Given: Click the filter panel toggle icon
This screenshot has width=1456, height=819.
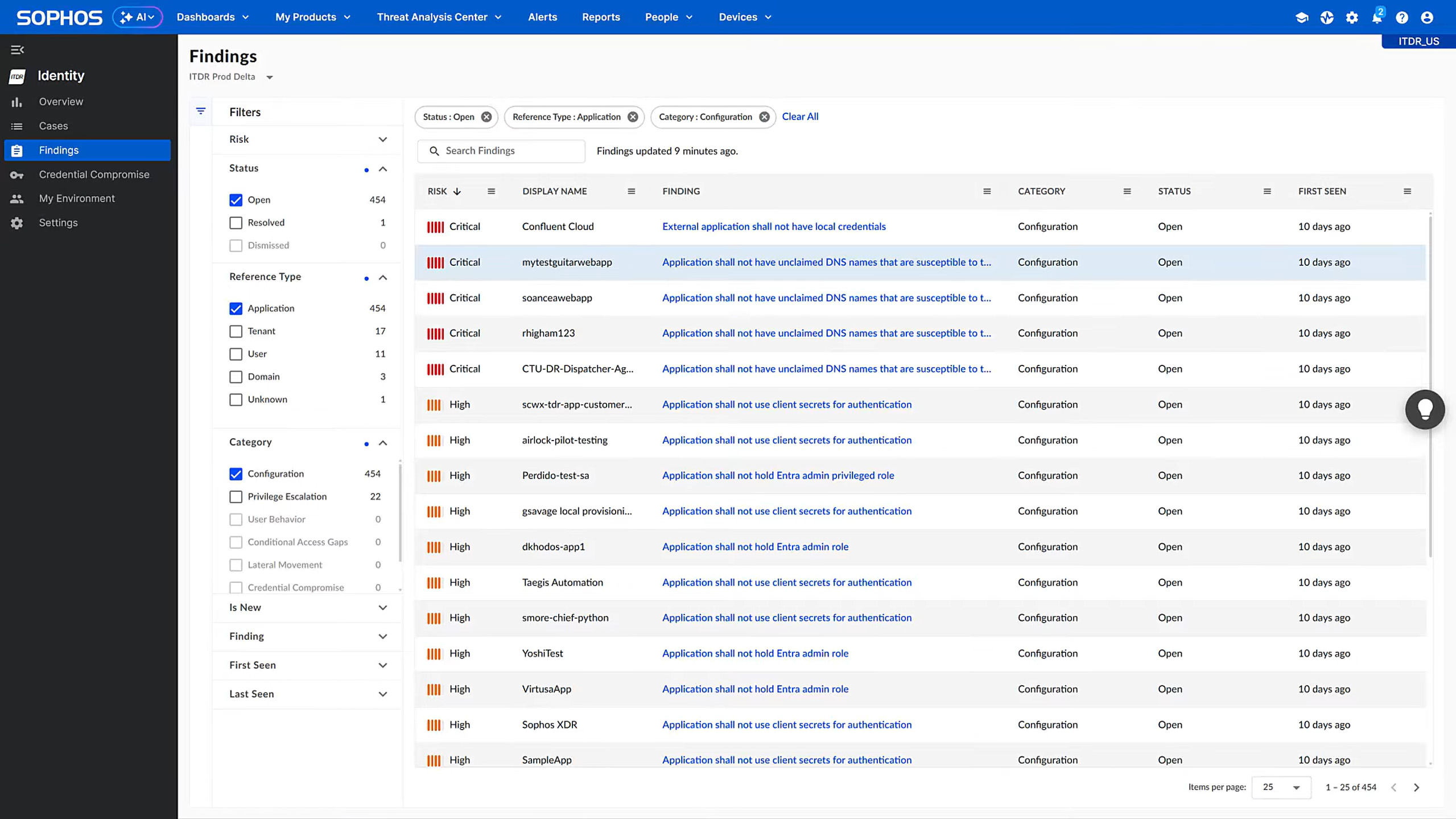Looking at the screenshot, I should (200, 111).
